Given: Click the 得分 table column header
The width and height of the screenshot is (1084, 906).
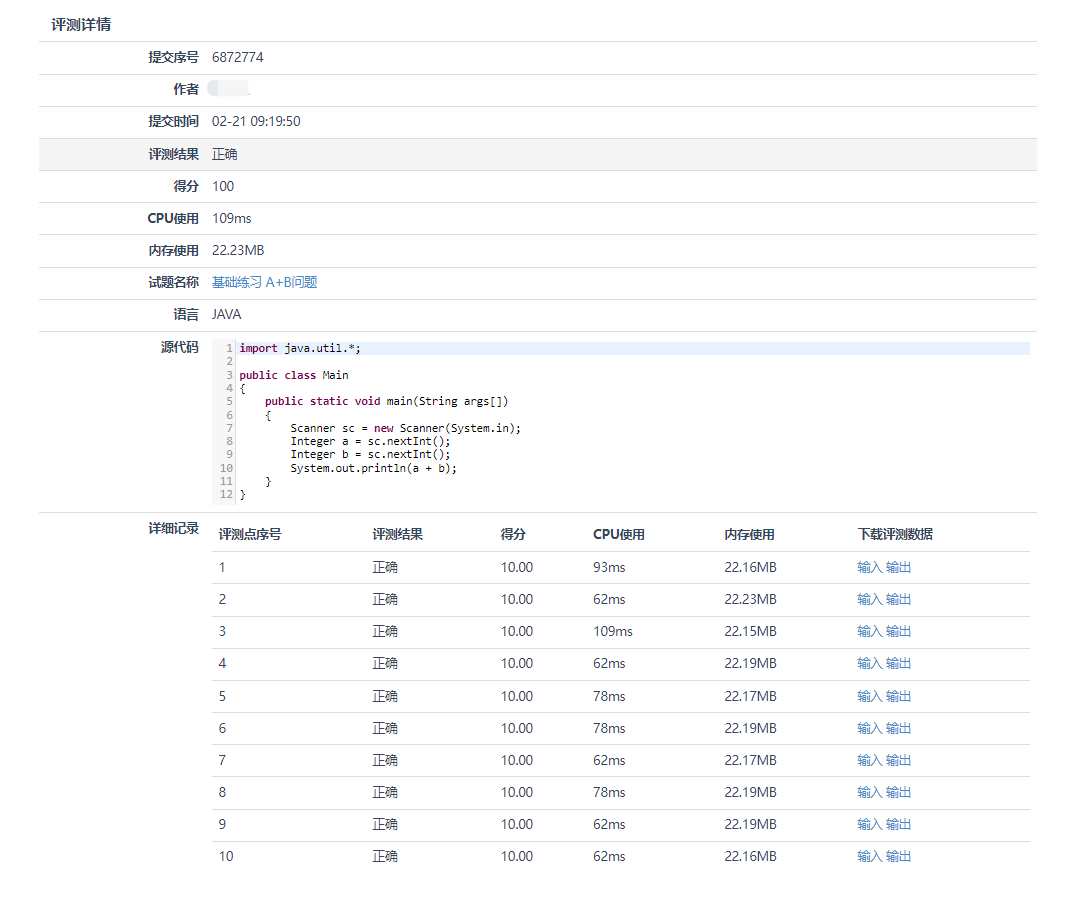Looking at the screenshot, I should tap(513, 535).
